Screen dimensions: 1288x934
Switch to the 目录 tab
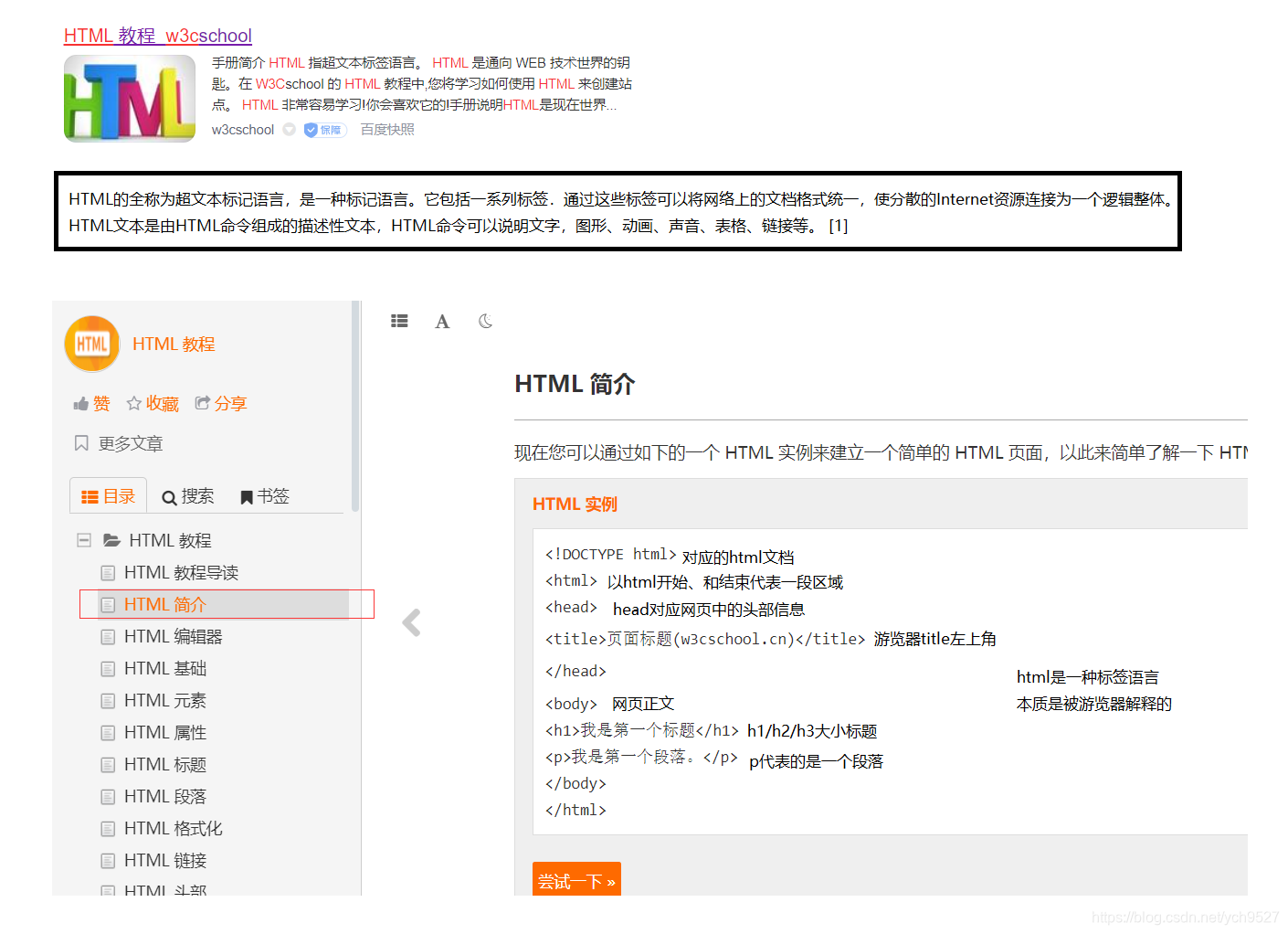(x=108, y=496)
